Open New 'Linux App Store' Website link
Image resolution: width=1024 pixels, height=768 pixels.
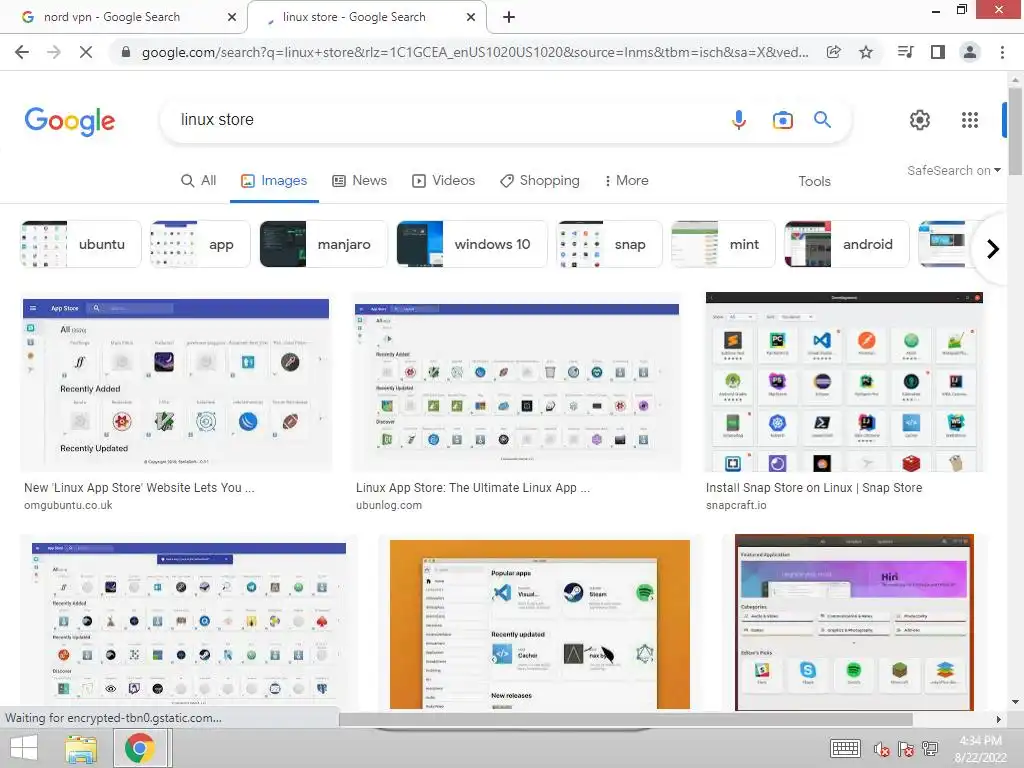point(139,488)
